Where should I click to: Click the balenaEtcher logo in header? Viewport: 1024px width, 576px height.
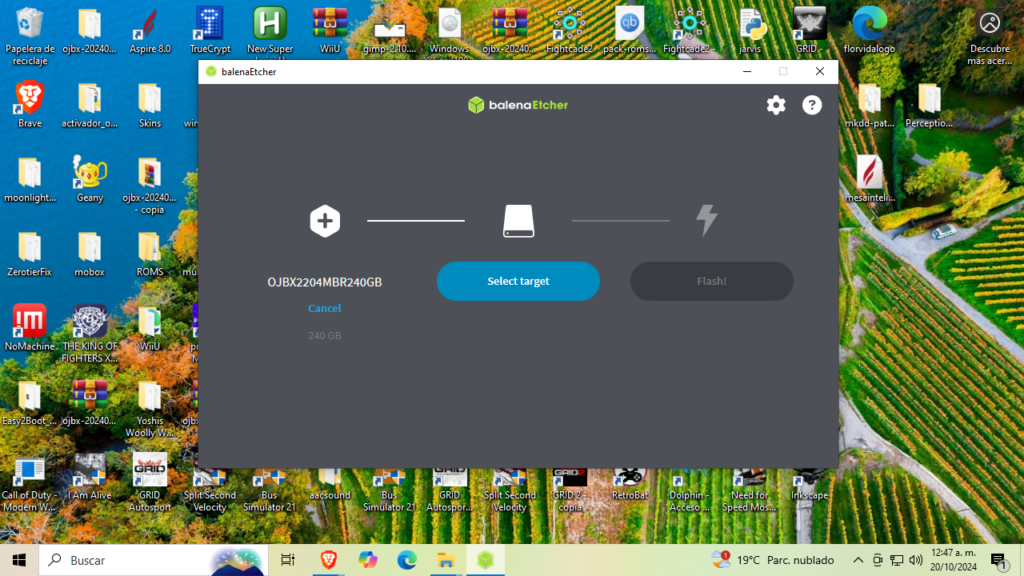(x=518, y=105)
